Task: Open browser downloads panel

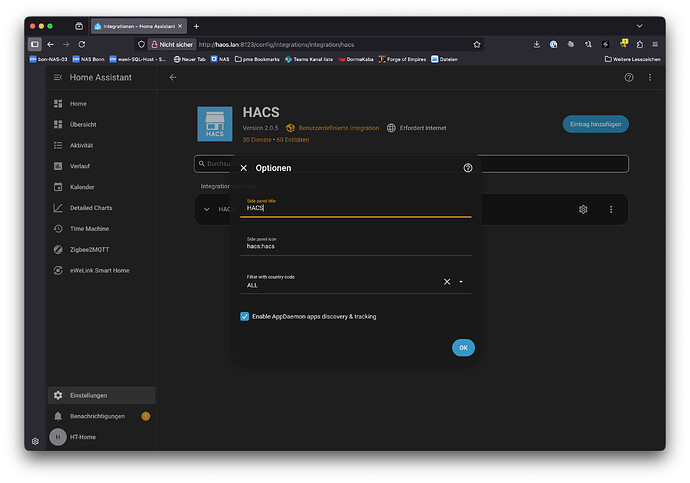Action: click(536, 44)
